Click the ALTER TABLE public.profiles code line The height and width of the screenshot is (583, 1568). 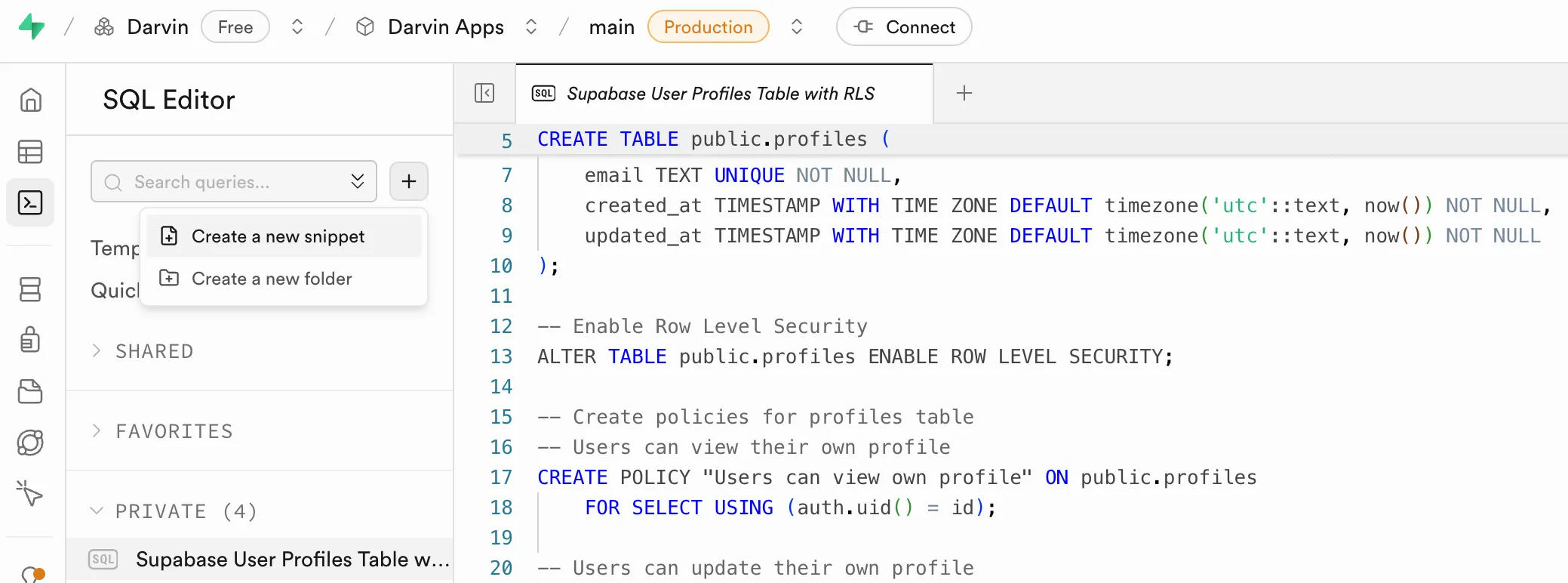[x=856, y=356]
